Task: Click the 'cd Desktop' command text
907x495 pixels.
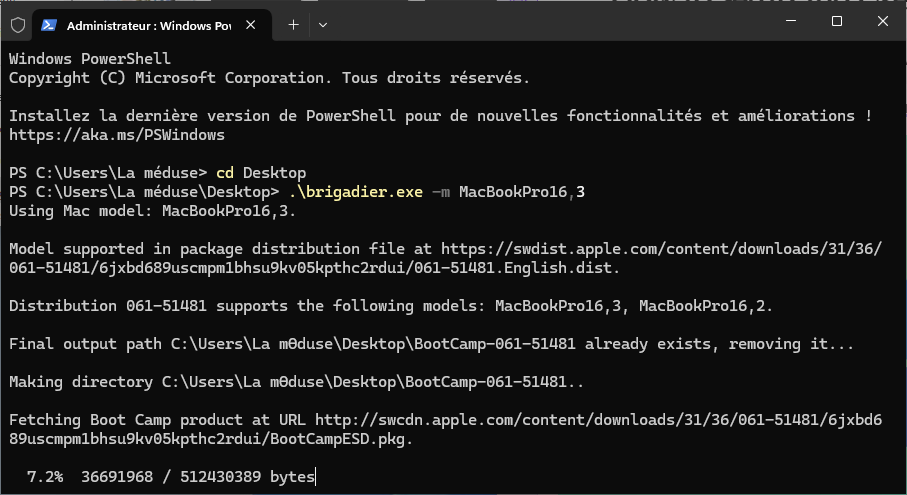Action: (261, 173)
